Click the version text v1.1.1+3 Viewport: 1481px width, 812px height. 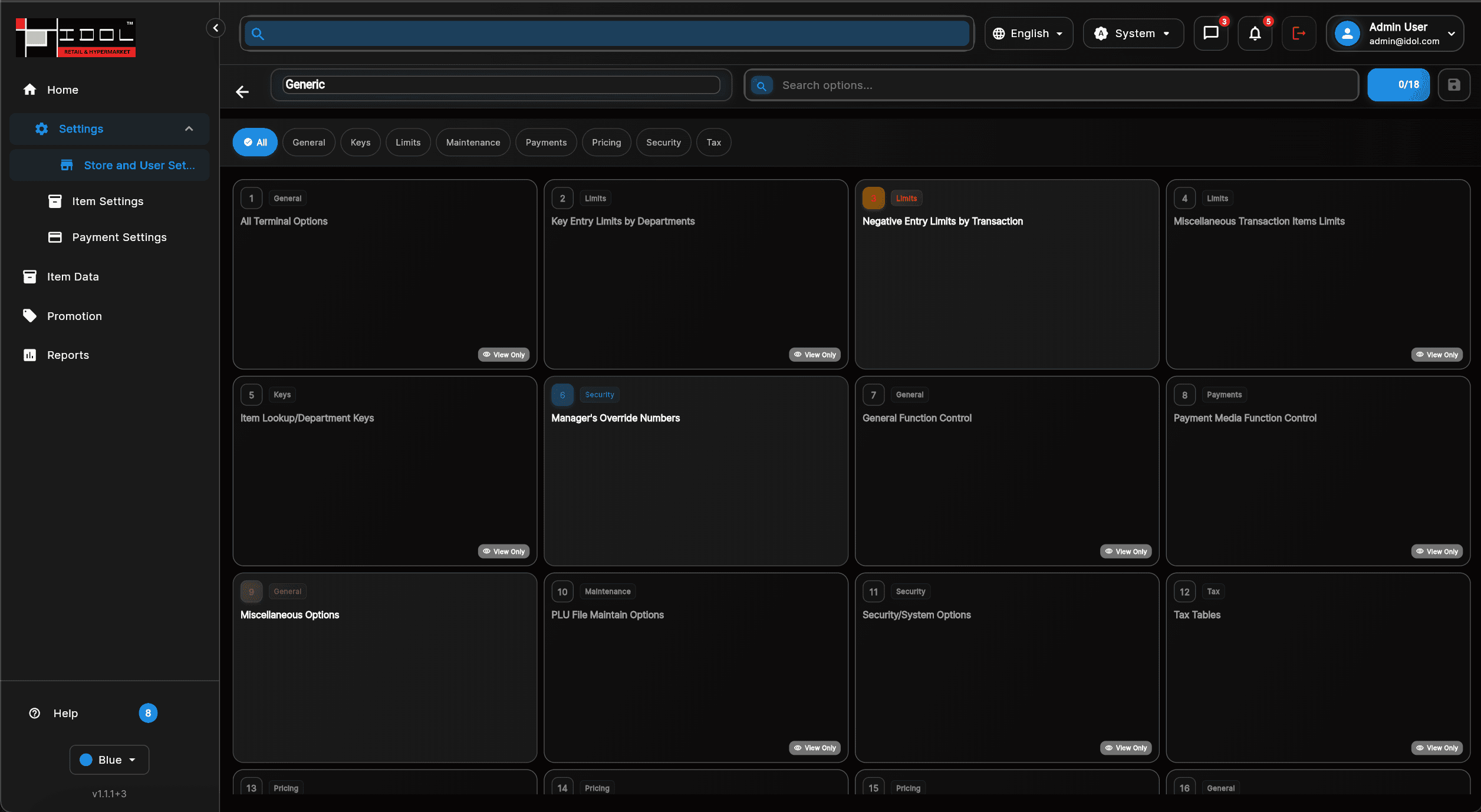[109, 794]
